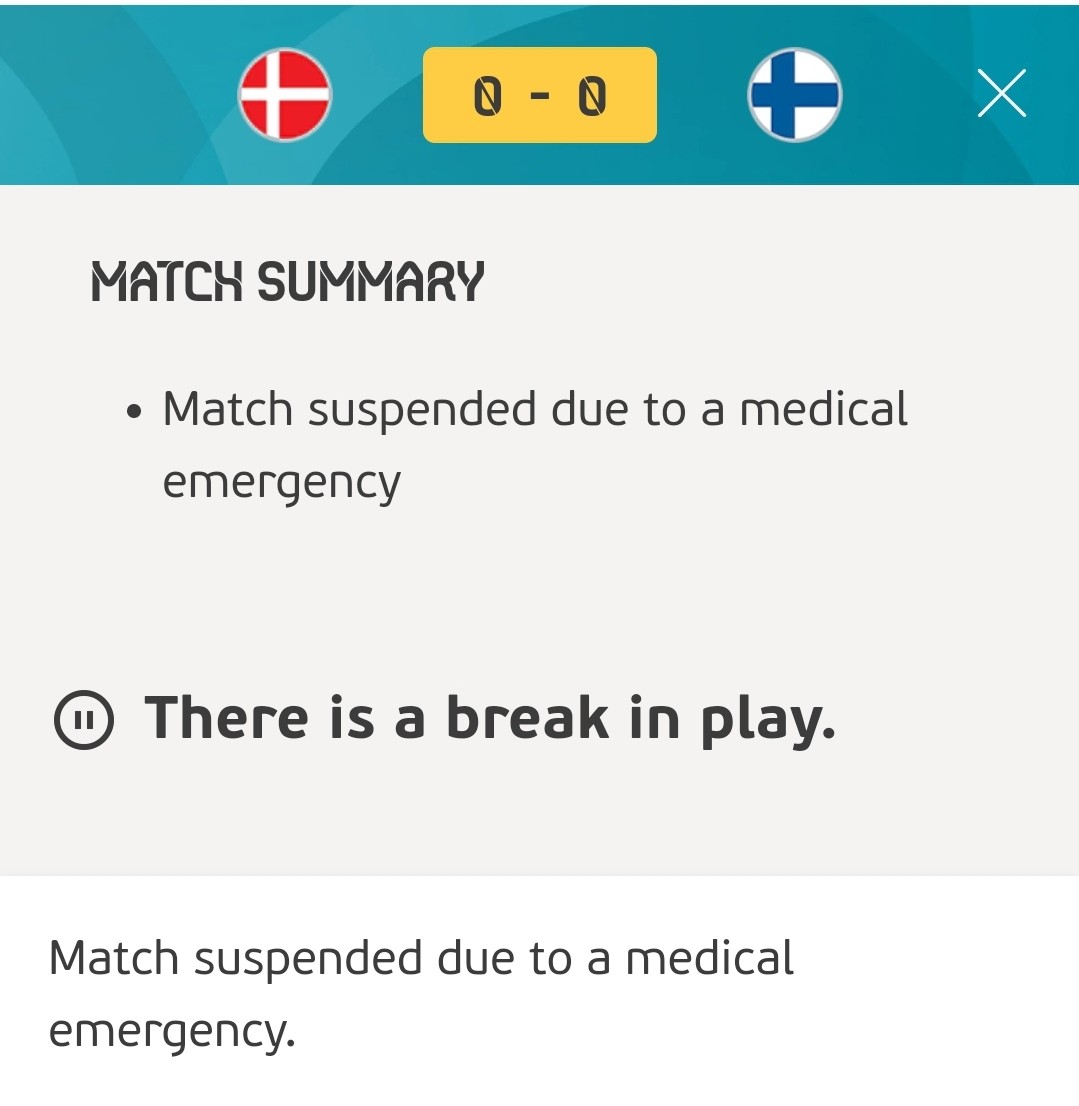Screen dimensions: 1079x1106
Task: Click the word 'medical' in the summary bullet
Action: 823,409
